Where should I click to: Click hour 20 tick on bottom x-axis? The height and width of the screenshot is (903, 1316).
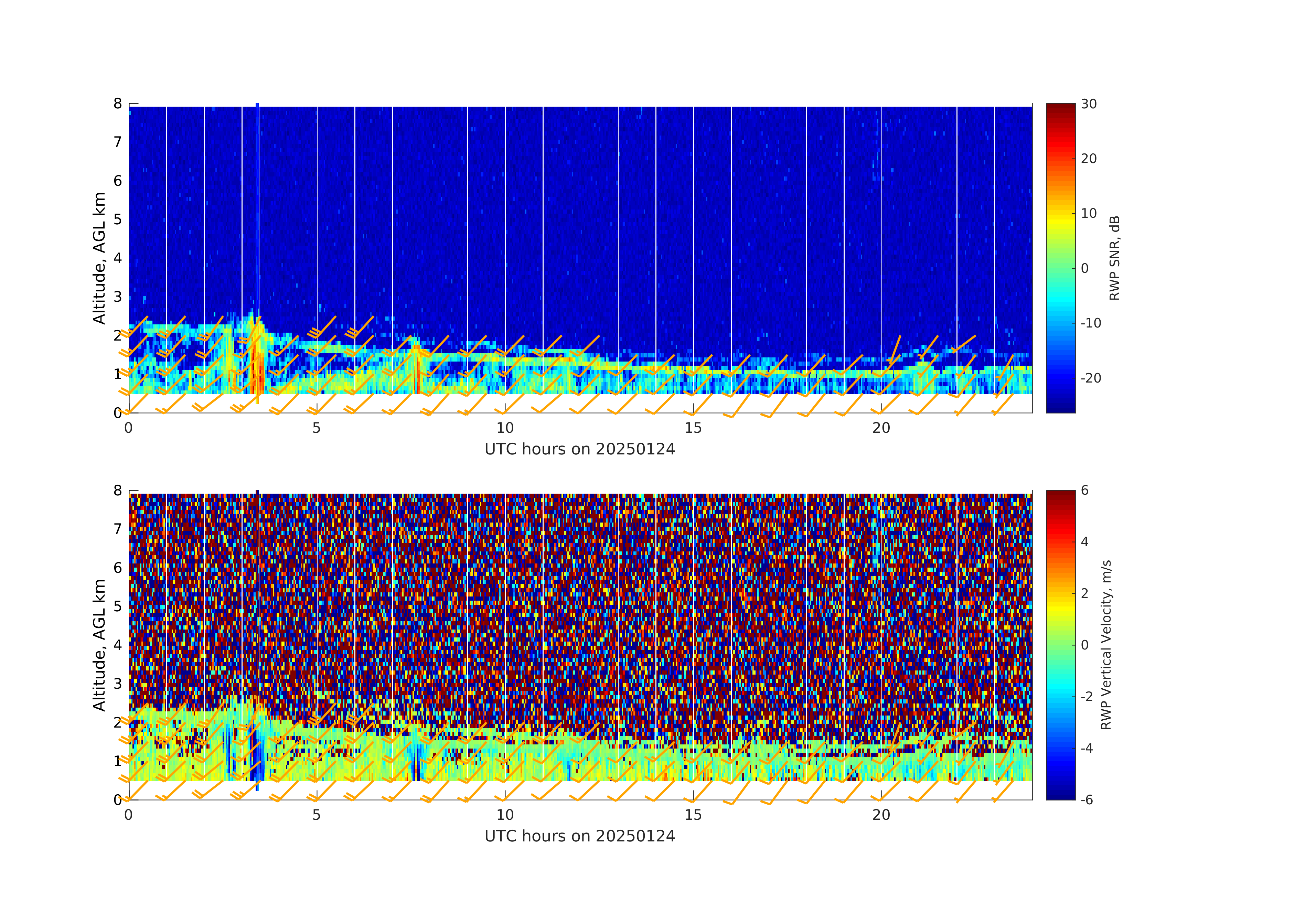[x=881, y=815]
